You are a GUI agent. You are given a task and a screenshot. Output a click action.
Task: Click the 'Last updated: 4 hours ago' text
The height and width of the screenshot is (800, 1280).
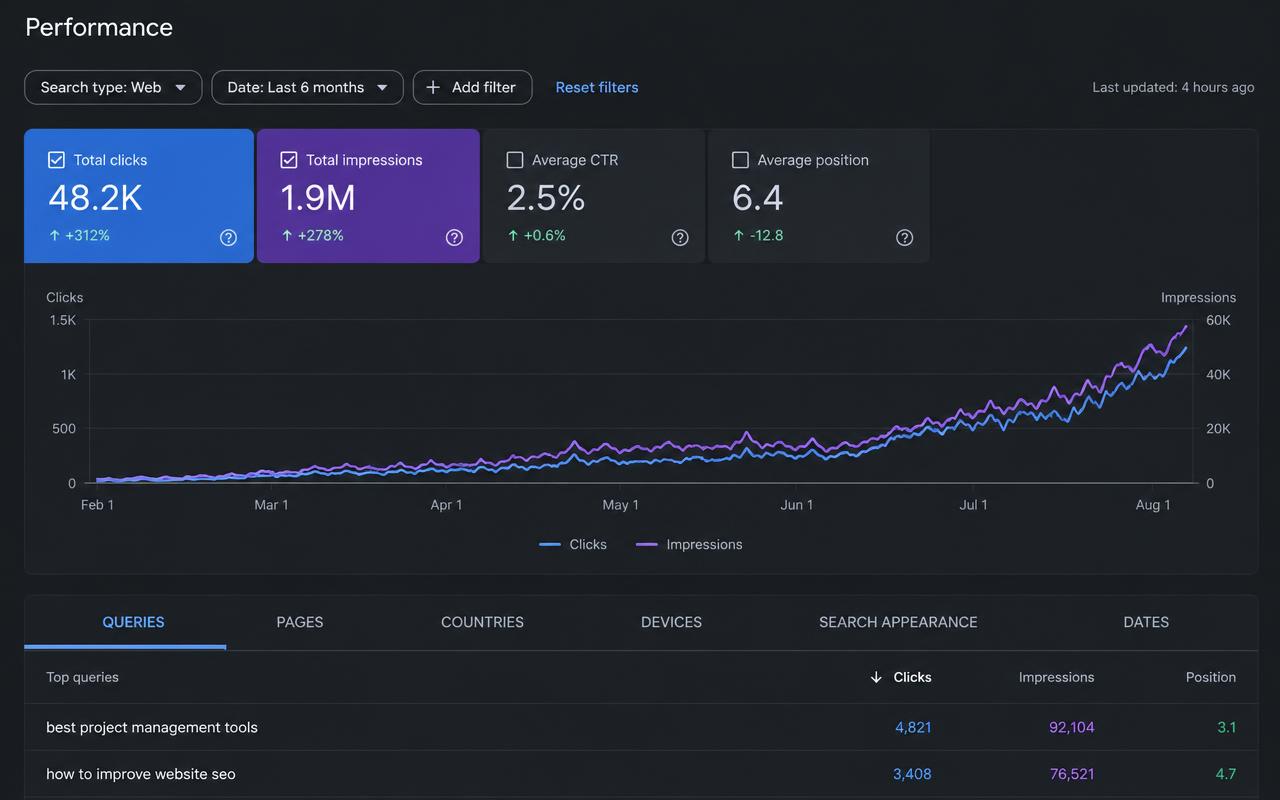pyautogui.click(x=1173, y=87)
